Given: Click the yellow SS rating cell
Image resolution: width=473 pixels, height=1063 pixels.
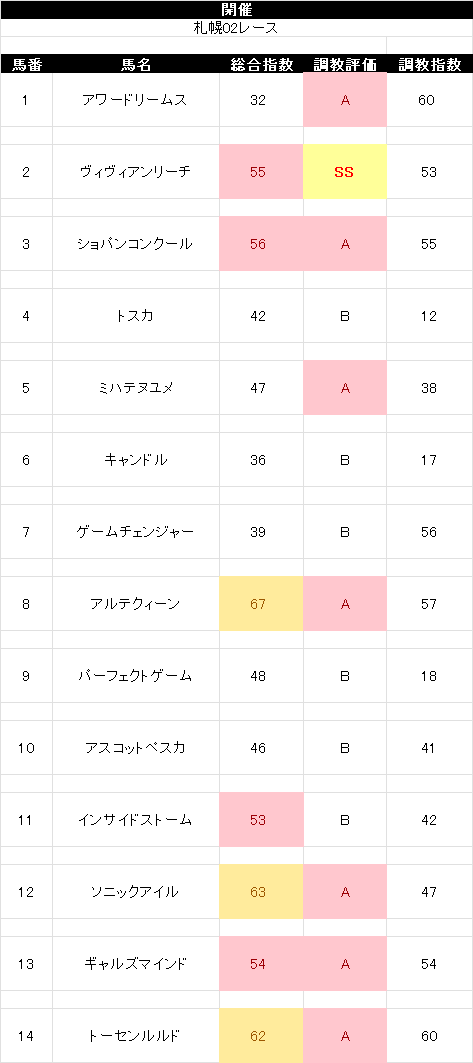Looking at the screenshot, I should tap(345, 172).
